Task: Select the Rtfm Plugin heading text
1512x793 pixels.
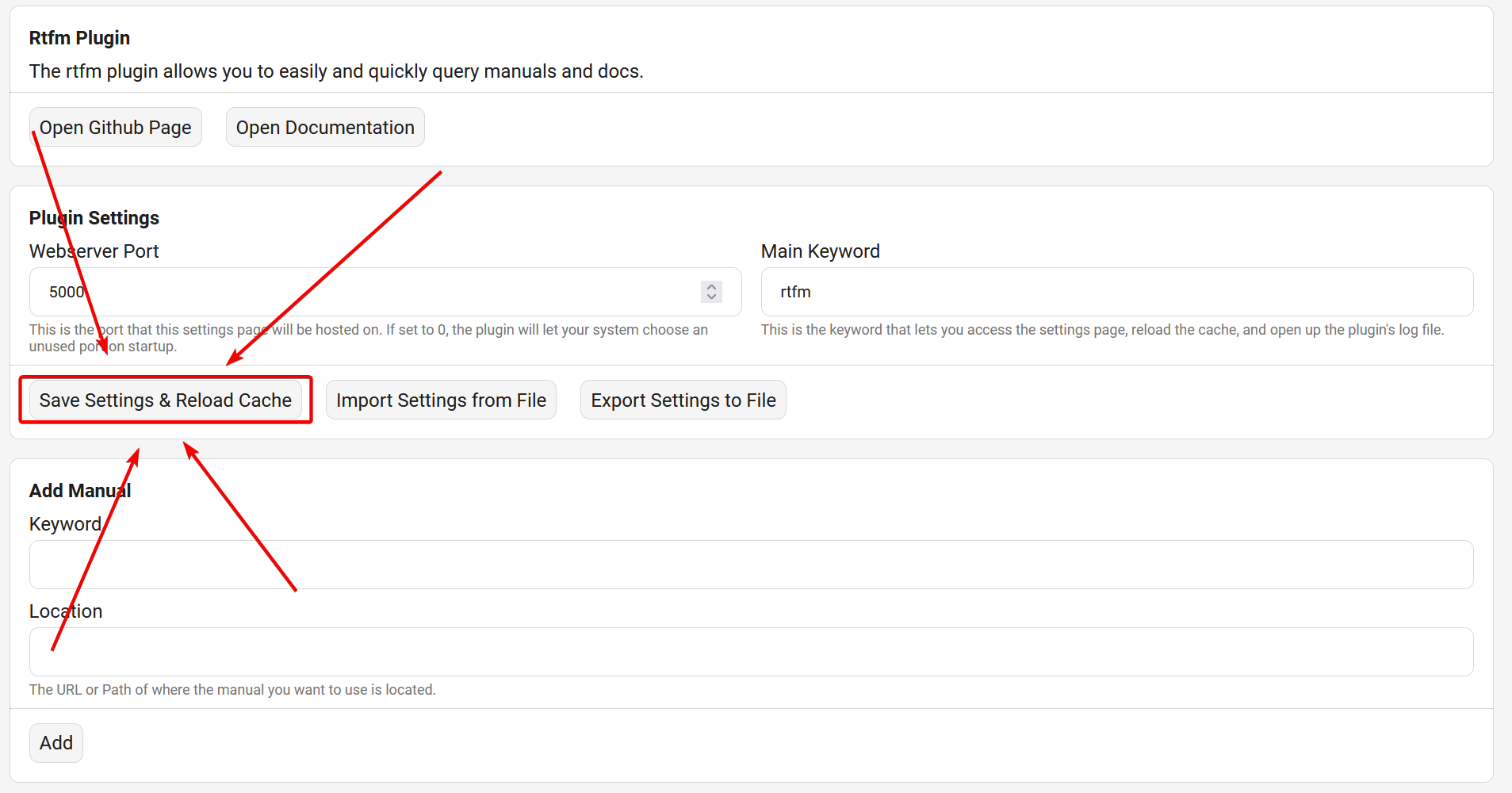Action: click(79, 38)
